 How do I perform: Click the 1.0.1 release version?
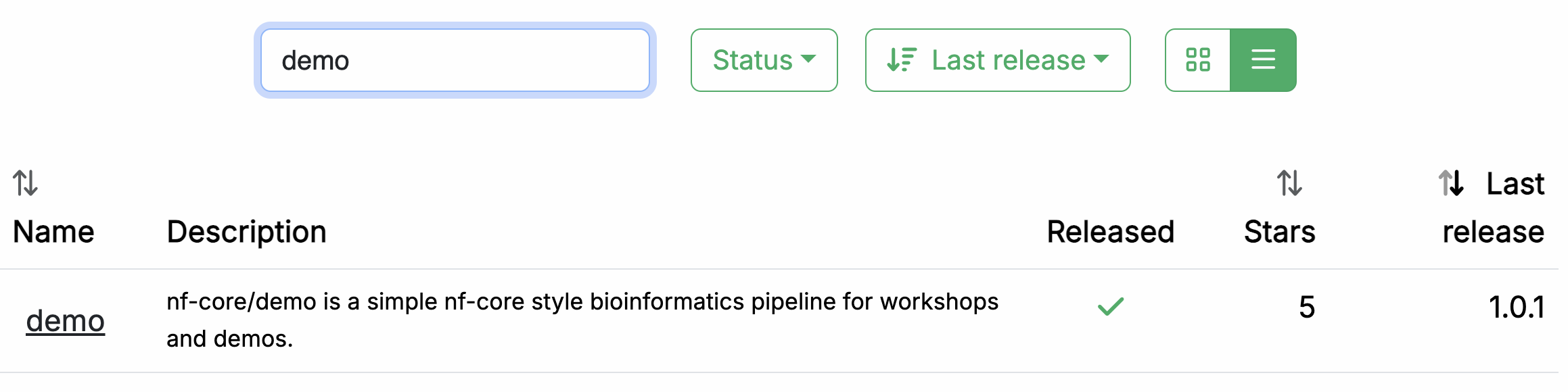pos(1516,308)
